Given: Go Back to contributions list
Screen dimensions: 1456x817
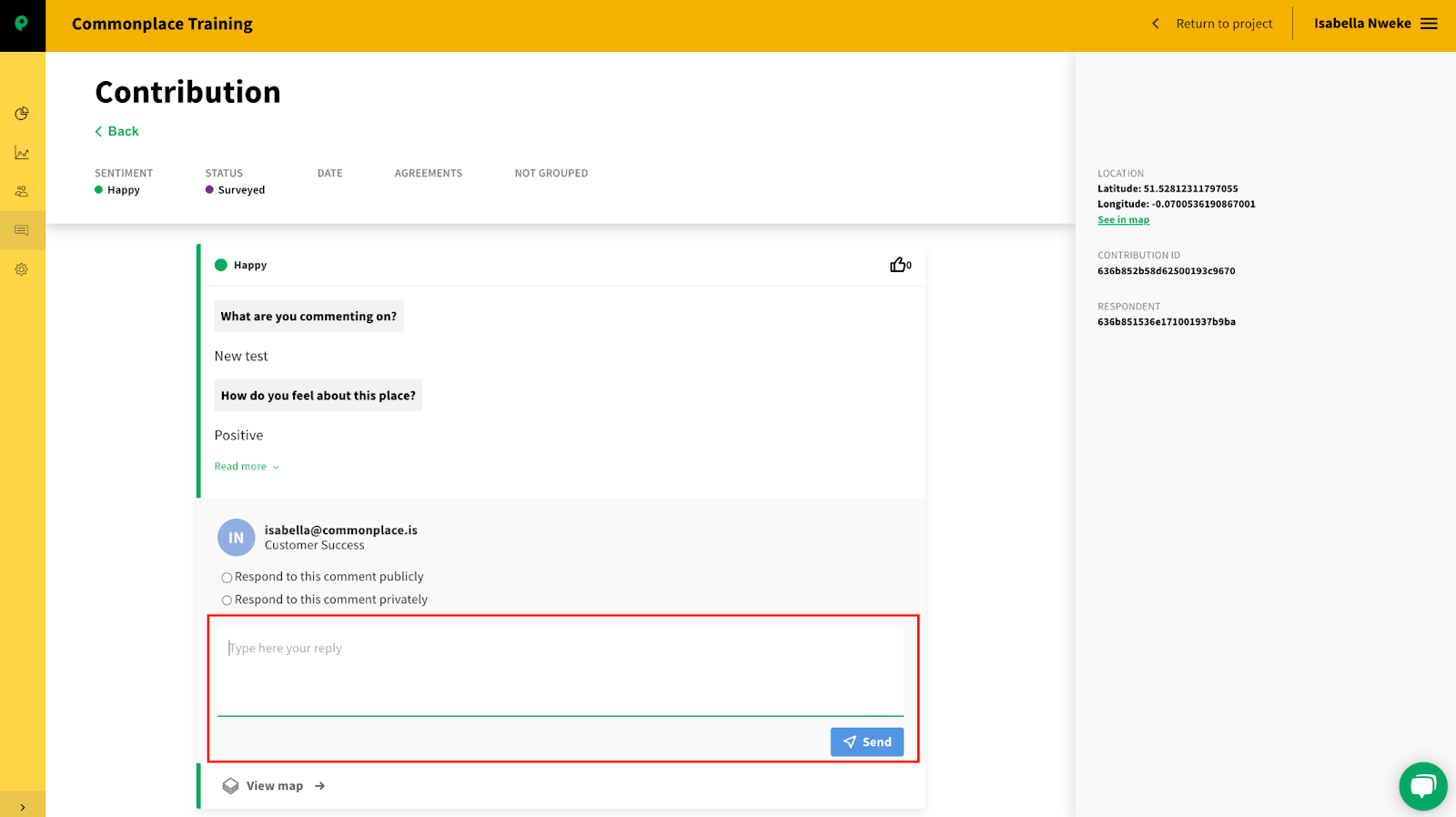Looking at the screenshot, I should 116,131.
